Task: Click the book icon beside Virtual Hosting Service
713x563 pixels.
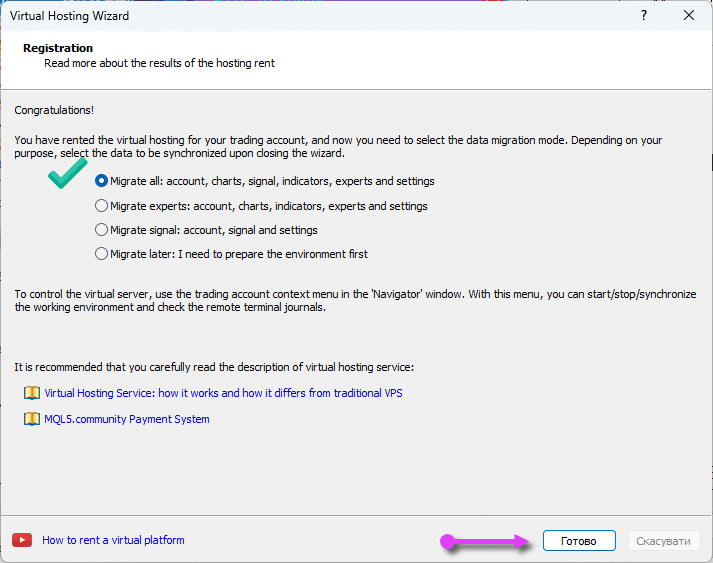Action: [31, 393]
